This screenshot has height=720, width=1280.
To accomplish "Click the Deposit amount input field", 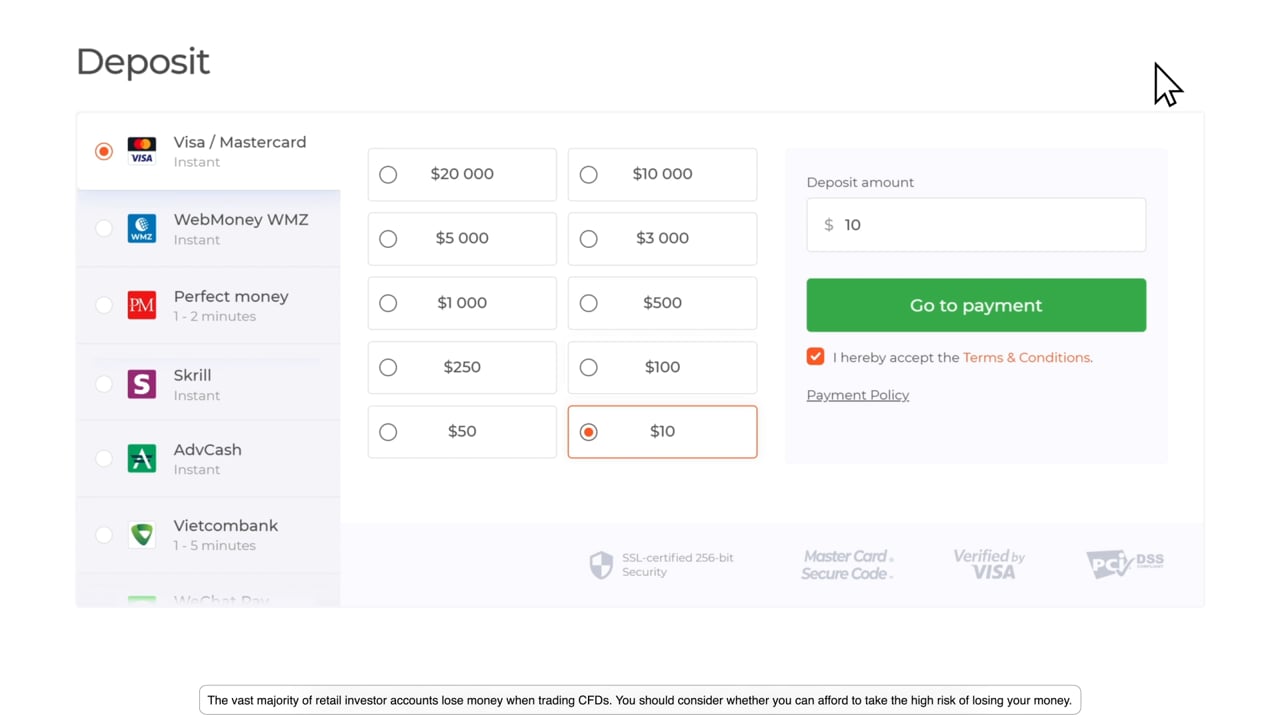I will tap(990, 225).
